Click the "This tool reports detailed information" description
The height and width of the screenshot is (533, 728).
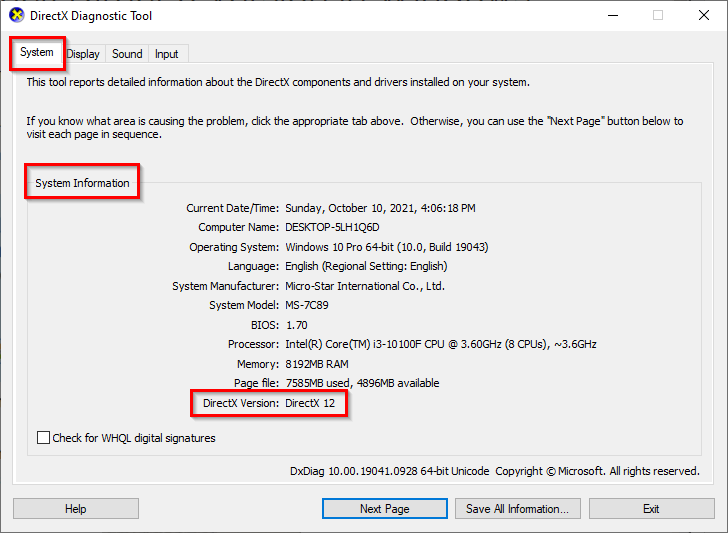point(278,82)
